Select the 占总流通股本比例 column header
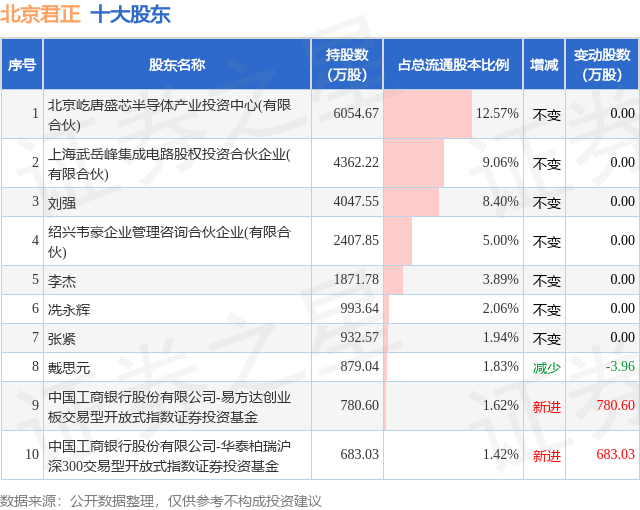Screen dimensions: 640x510 453,64
